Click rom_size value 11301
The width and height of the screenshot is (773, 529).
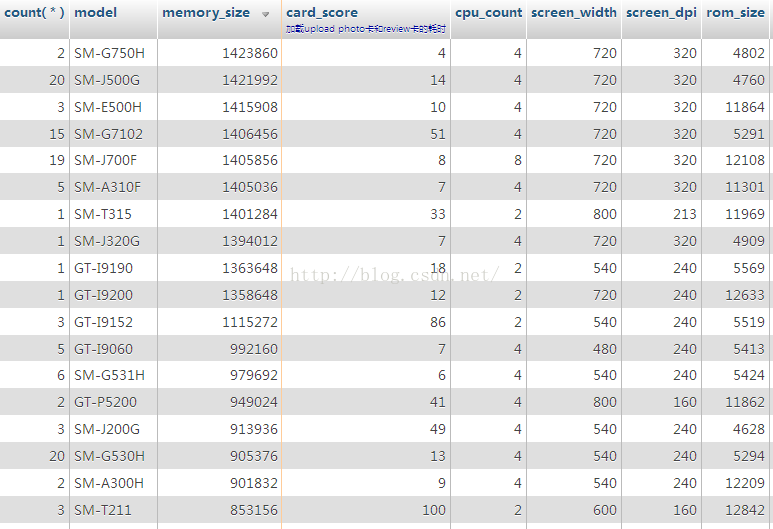click(x=745, y=187)
